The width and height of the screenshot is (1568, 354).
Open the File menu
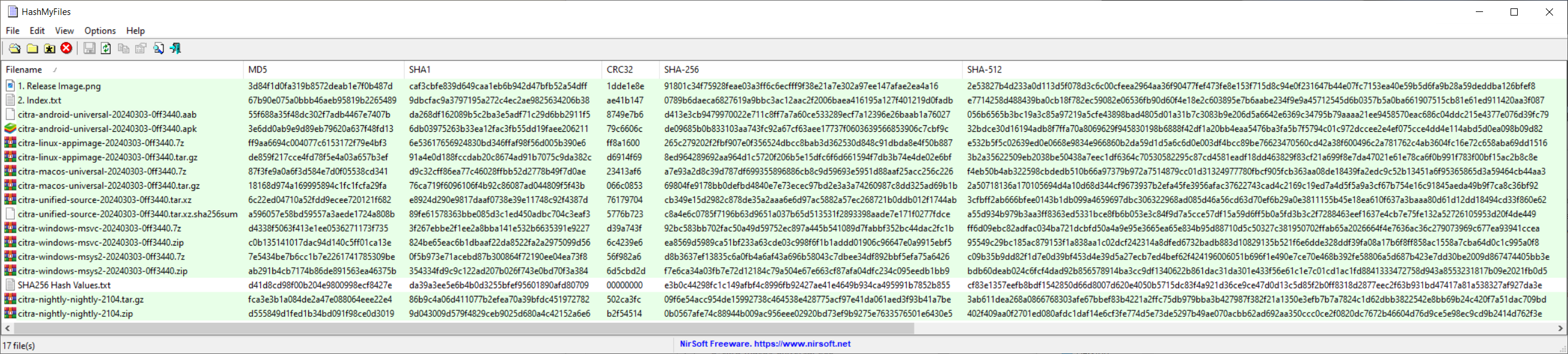13,31
